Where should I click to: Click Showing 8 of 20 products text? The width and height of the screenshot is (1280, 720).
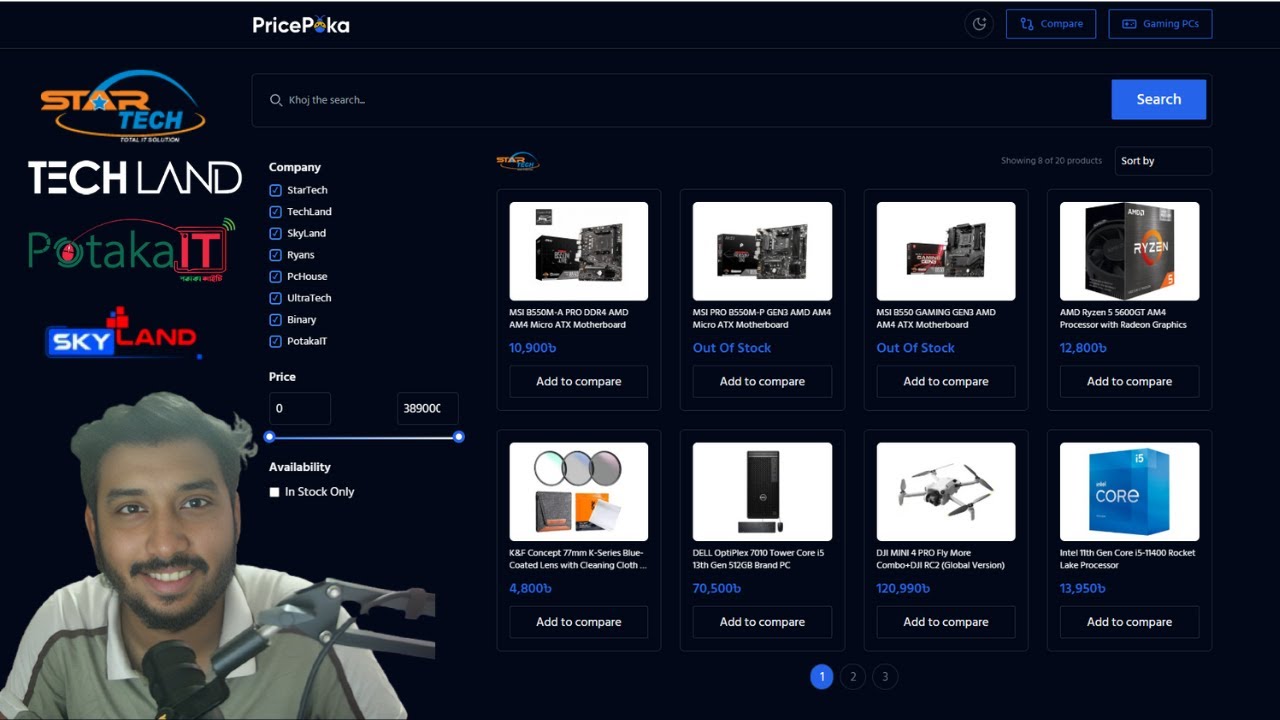point(1051,161)
